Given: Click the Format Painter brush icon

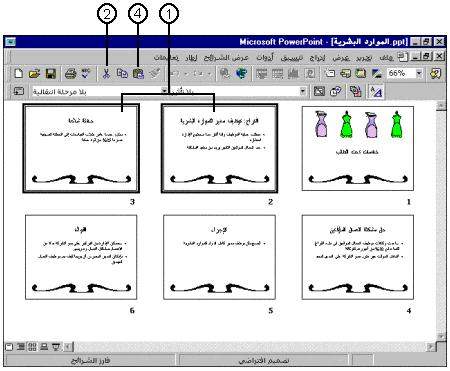Looking at the screenshot, I should coord(155,73).
